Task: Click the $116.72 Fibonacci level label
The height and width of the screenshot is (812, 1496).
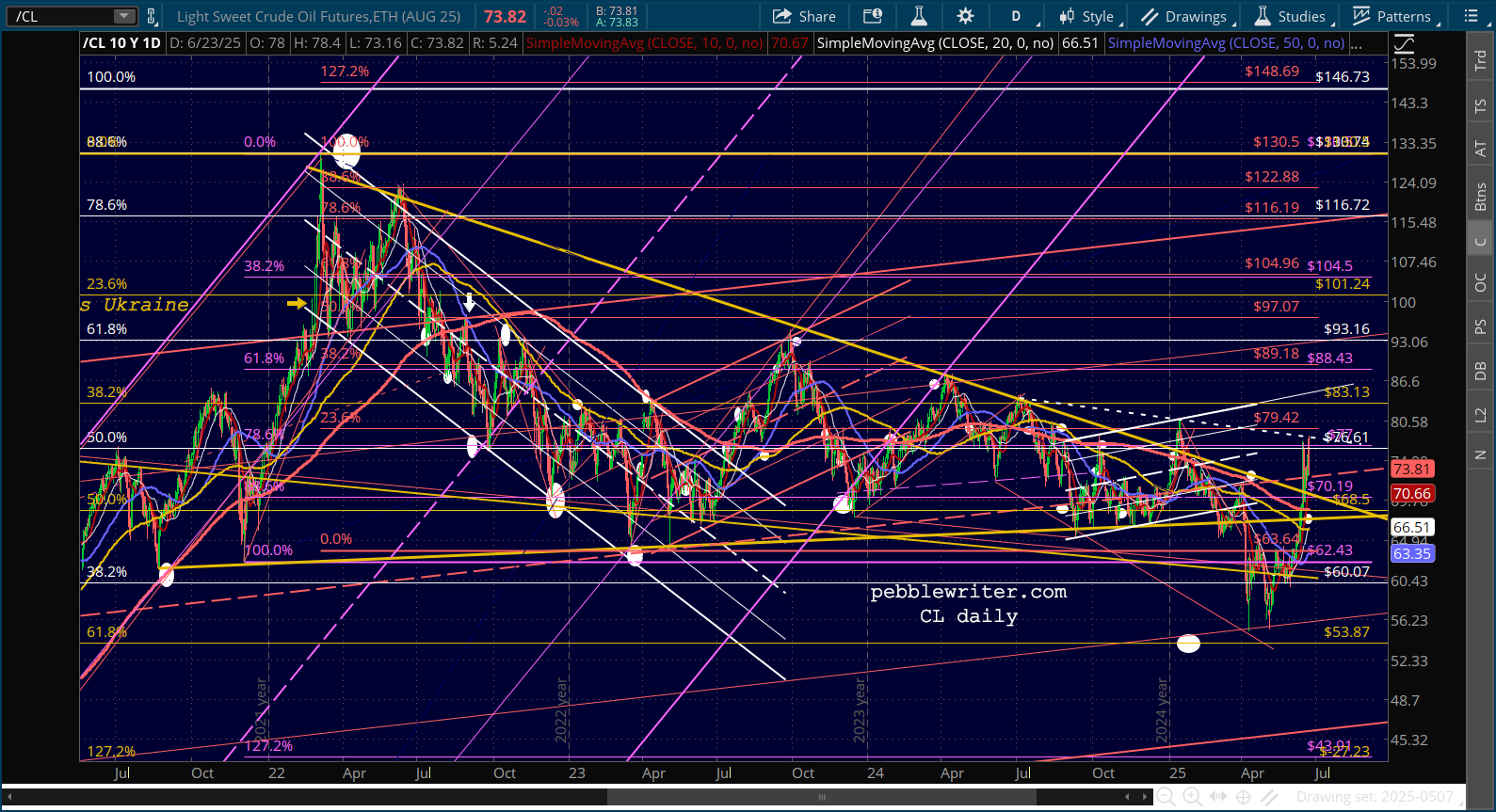Action: tap(1343, 205)
